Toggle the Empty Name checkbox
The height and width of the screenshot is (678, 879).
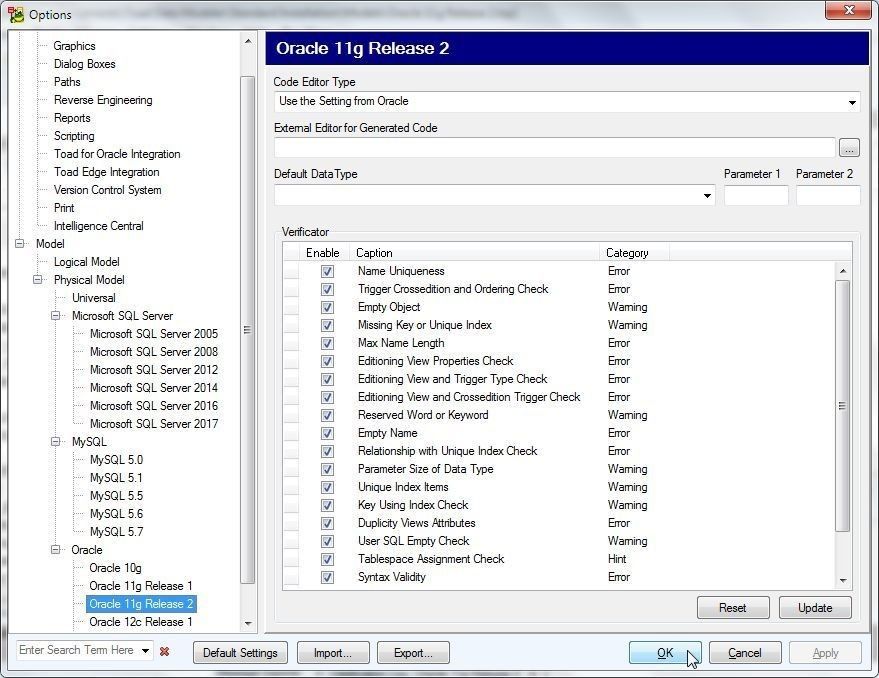[327, 433]
